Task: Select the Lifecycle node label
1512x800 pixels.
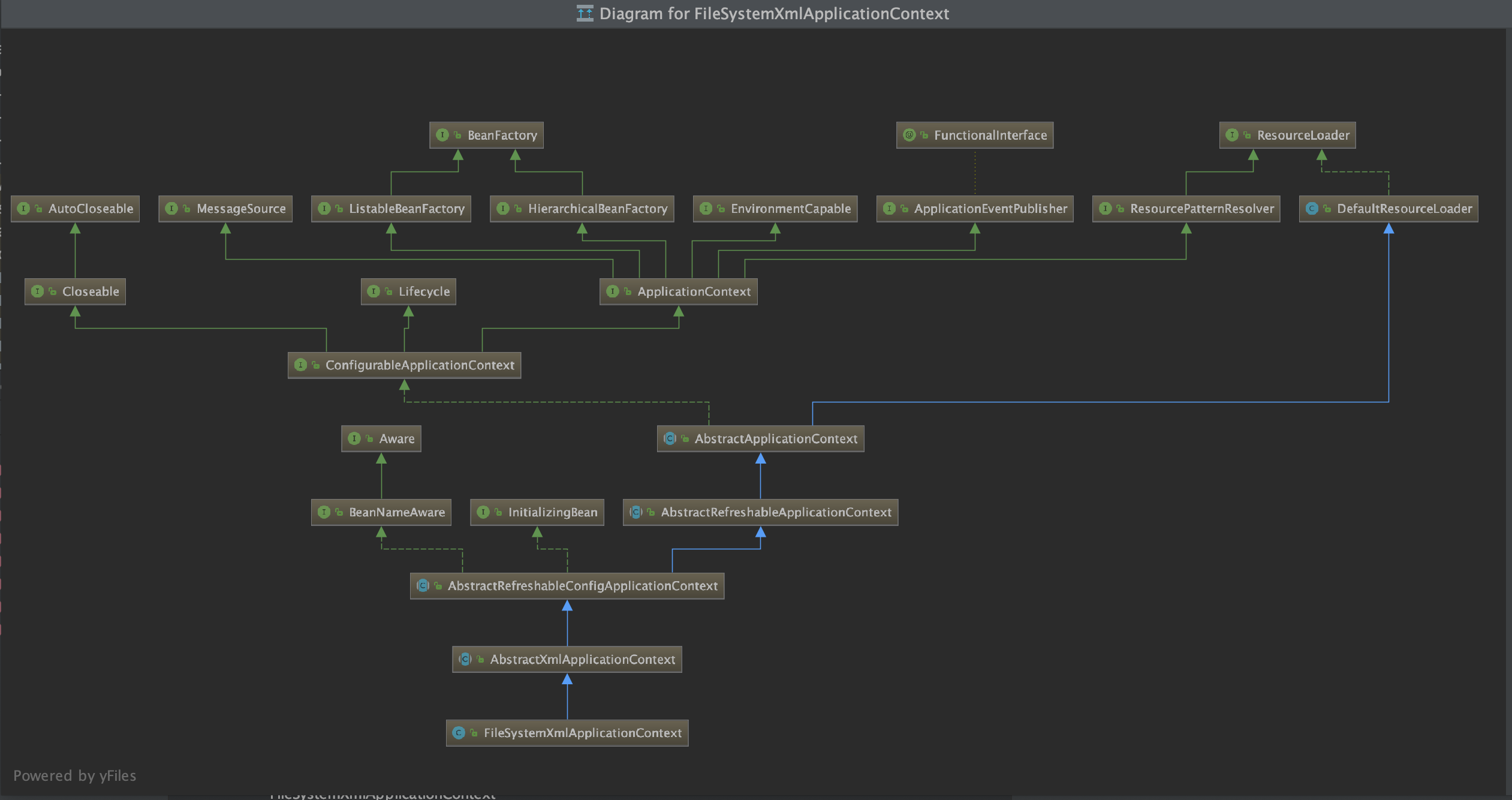Action: 424,291
